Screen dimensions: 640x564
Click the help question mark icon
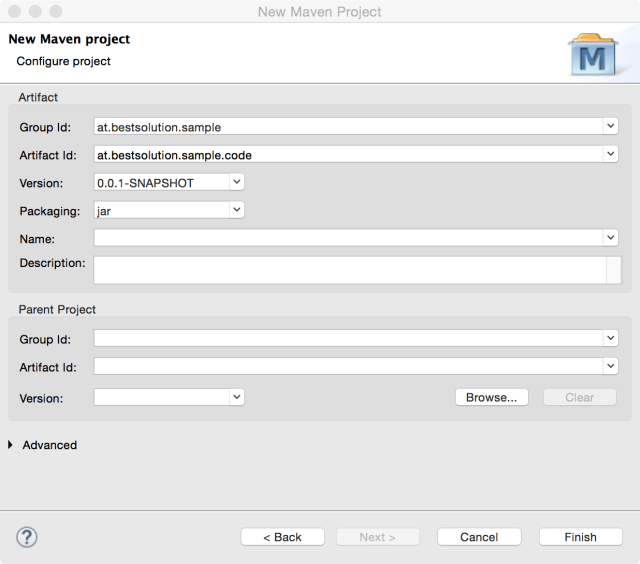pyautogui.click(x=27, y=537)
